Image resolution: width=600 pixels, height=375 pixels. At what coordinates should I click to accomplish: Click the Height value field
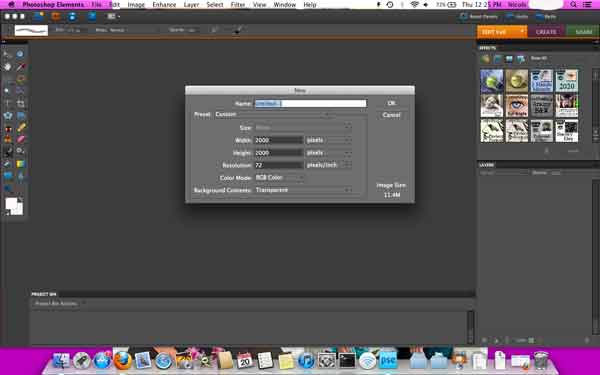[279, 153]
